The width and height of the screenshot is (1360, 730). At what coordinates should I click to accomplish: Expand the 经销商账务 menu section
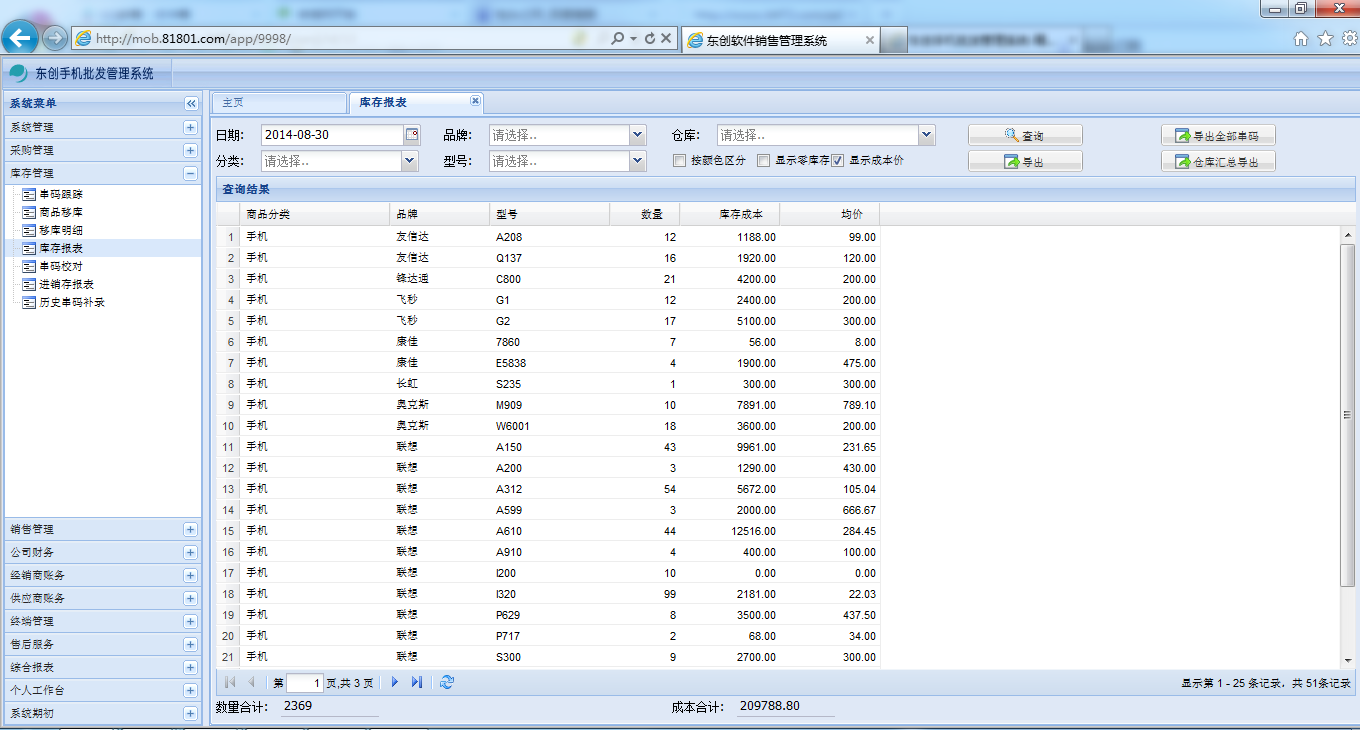click(x=190, y=576)
